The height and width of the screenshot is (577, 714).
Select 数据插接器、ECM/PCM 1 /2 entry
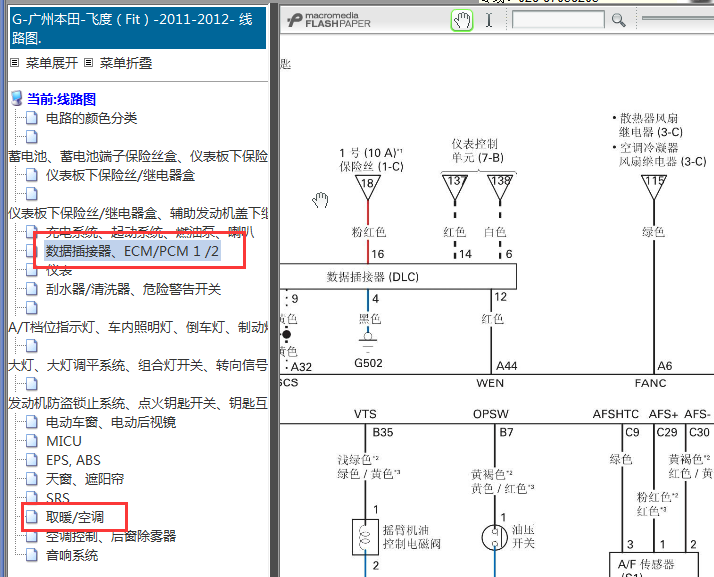[x=133, y=251]
